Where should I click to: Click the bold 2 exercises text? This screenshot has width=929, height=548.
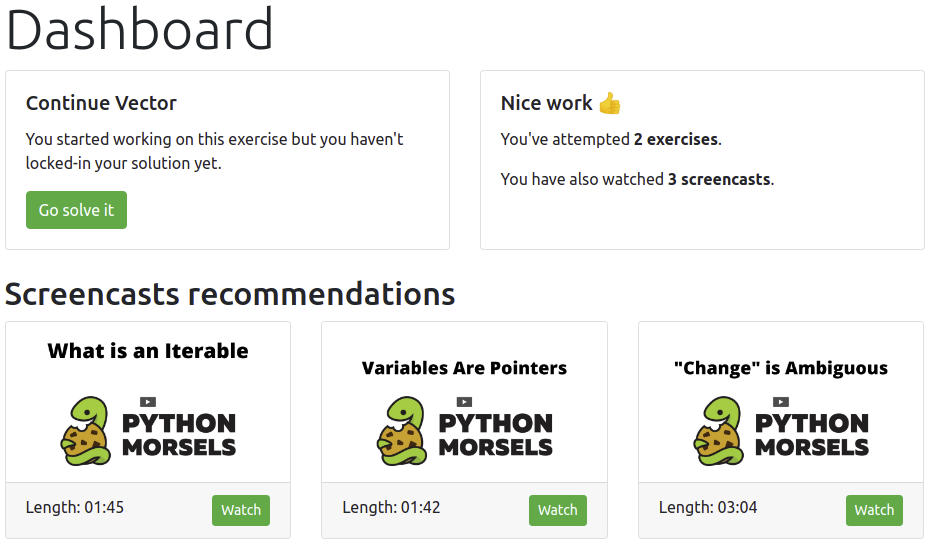(x=675, y=140)
